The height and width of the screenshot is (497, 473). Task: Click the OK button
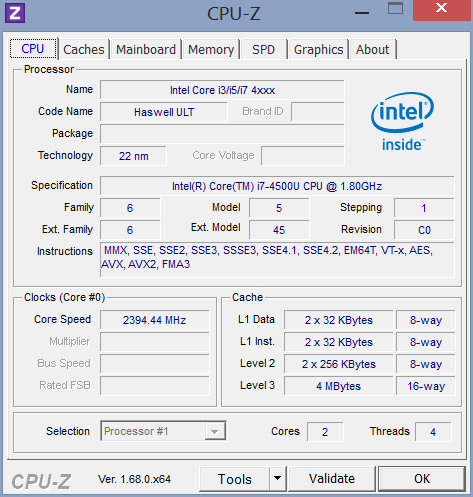pyautogui.click(x=422, y=479)
